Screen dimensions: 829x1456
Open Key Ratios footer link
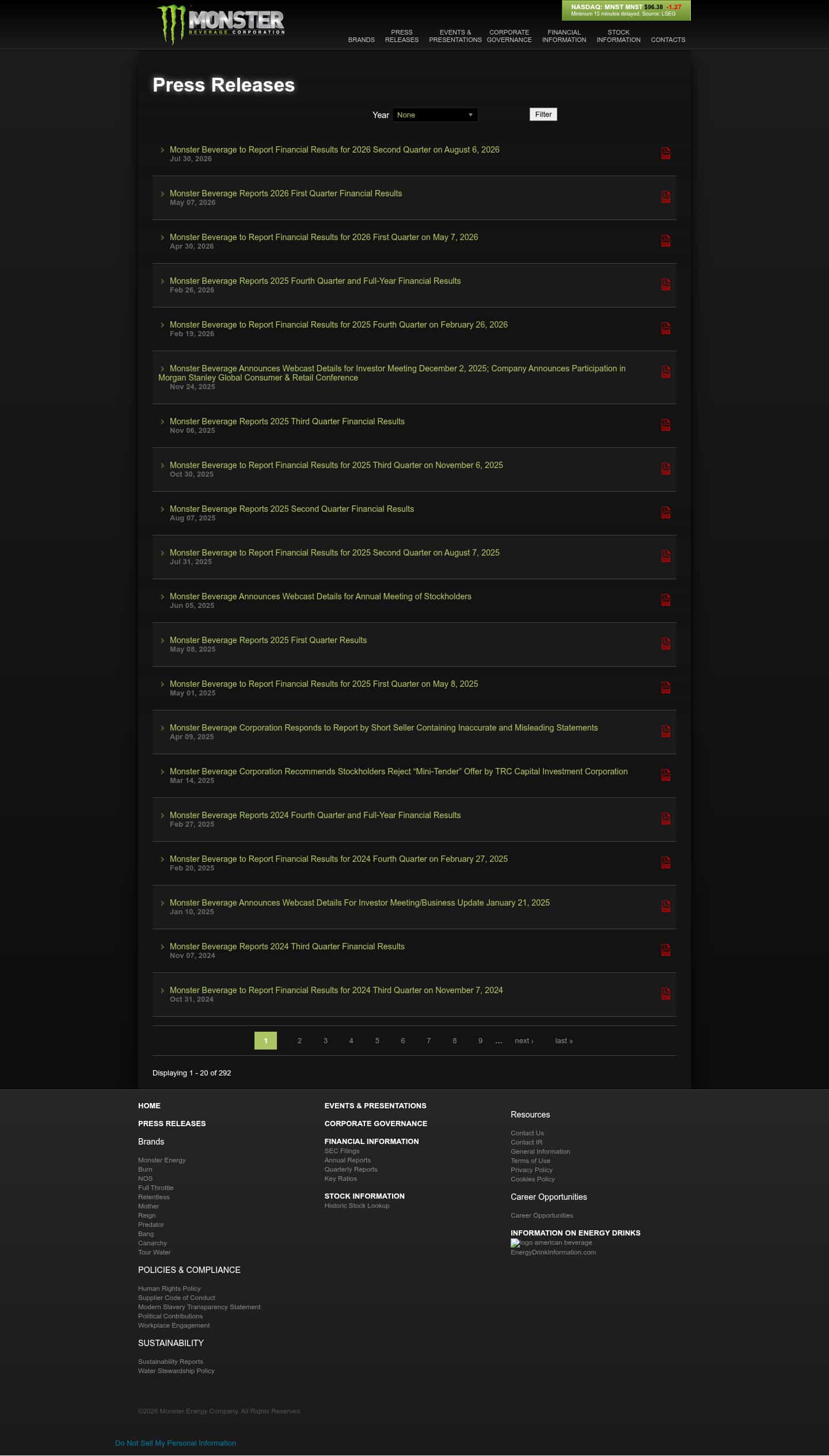[x=340, y=1179]
